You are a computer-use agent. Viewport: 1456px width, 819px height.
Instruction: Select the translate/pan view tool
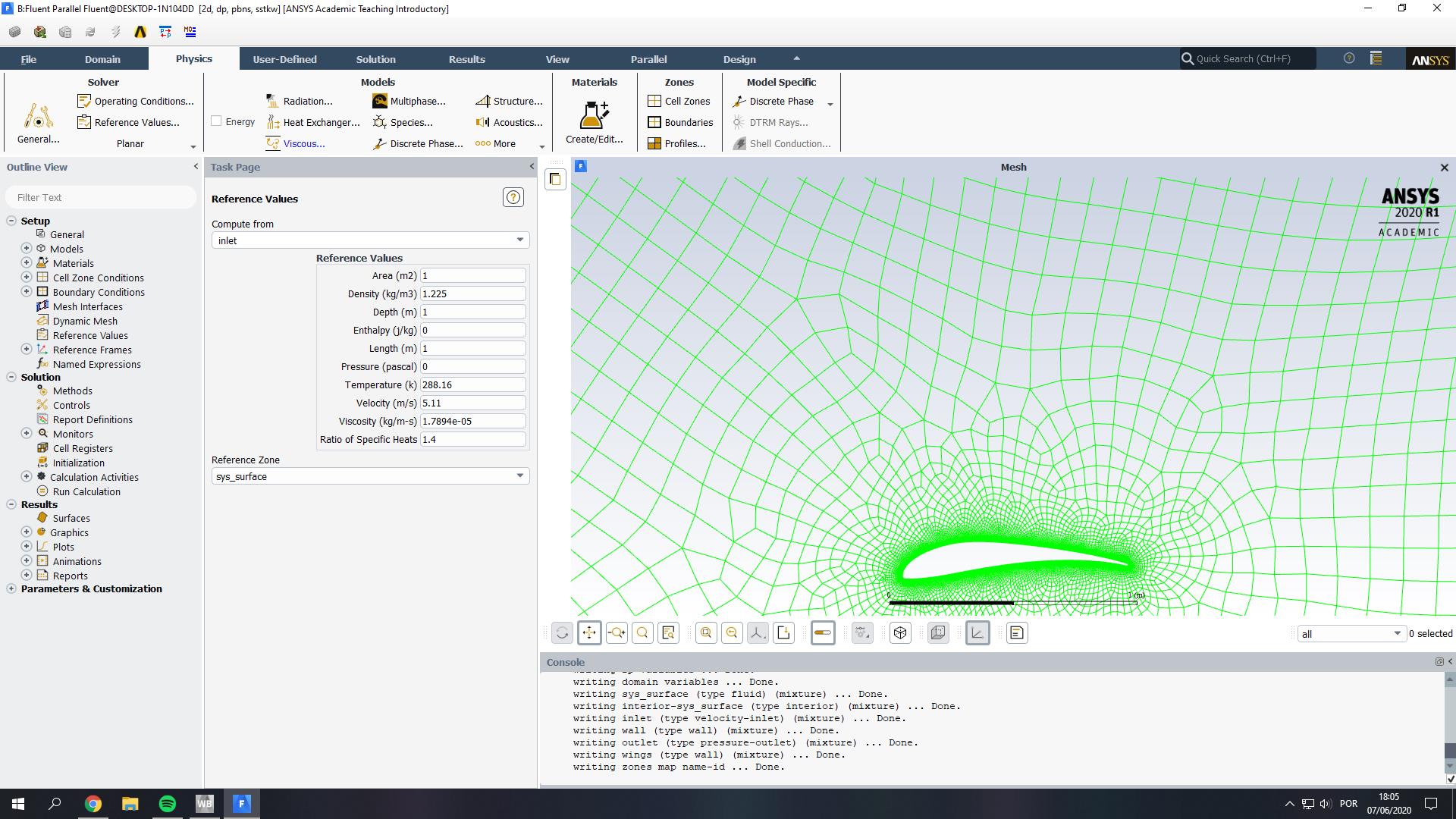coord(589,633)
